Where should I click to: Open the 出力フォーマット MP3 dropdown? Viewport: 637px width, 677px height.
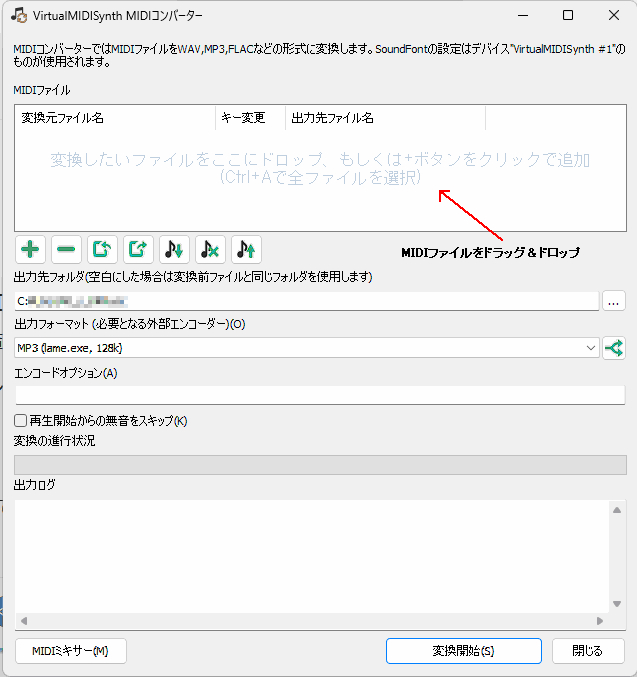point(307,348)
